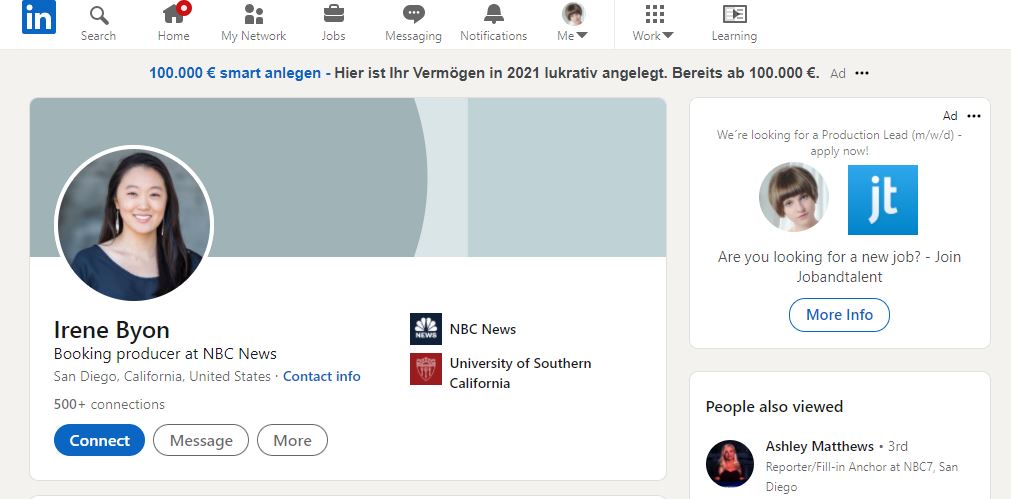This screenshot has width=1011, height=499.
Task: Open University of Southern California link
Action: click(519, 373)
